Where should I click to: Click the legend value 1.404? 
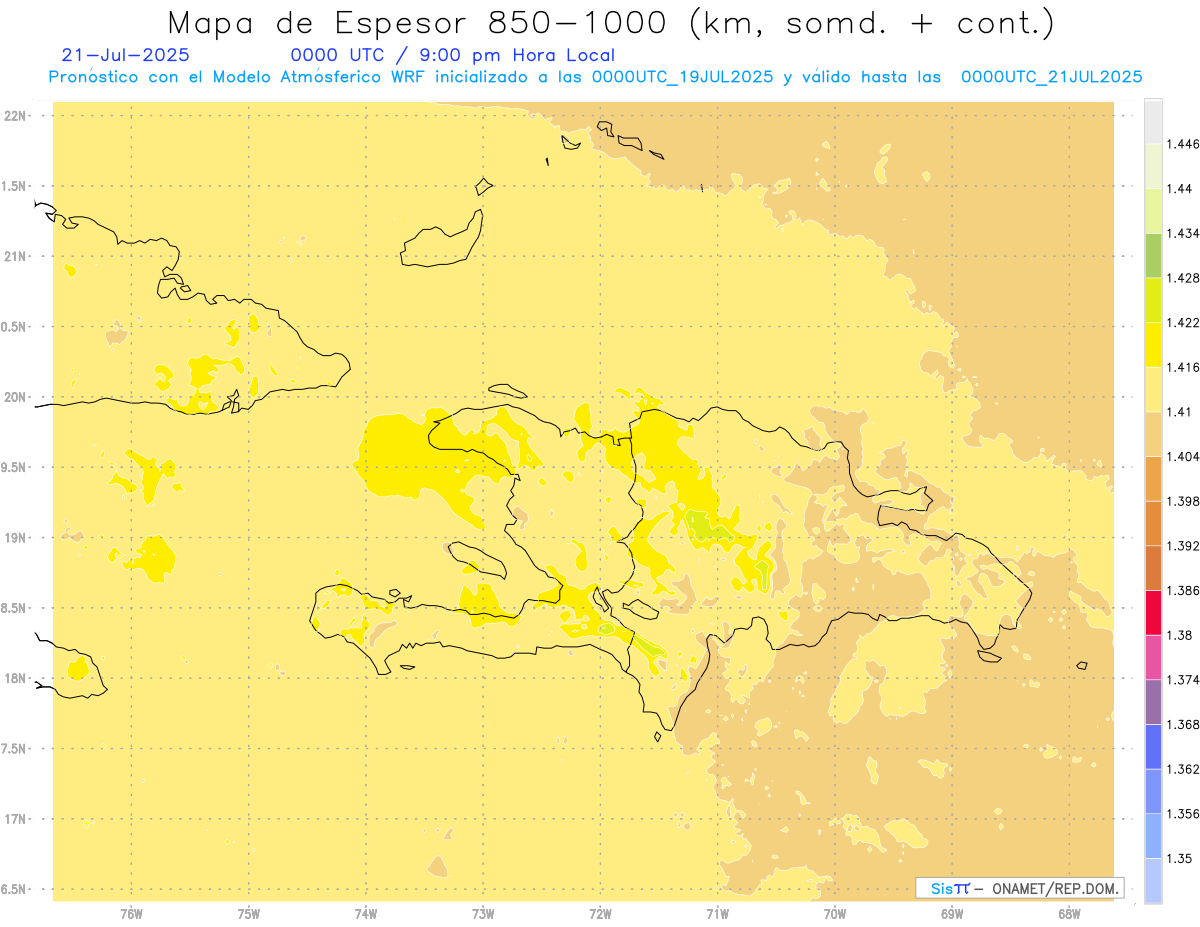tap(1184, 456)
